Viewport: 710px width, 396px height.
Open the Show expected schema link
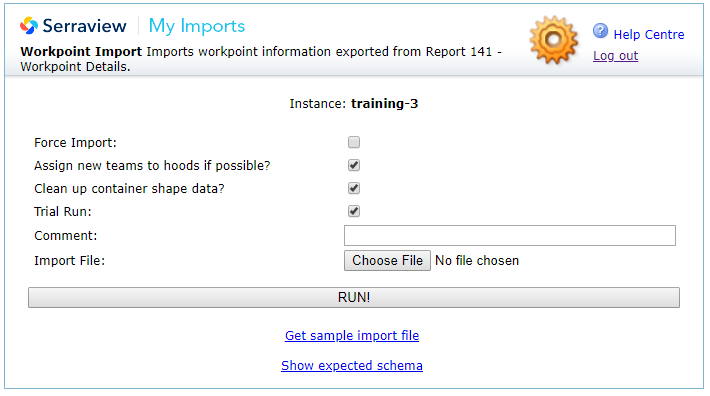click(x=352, y=366)
